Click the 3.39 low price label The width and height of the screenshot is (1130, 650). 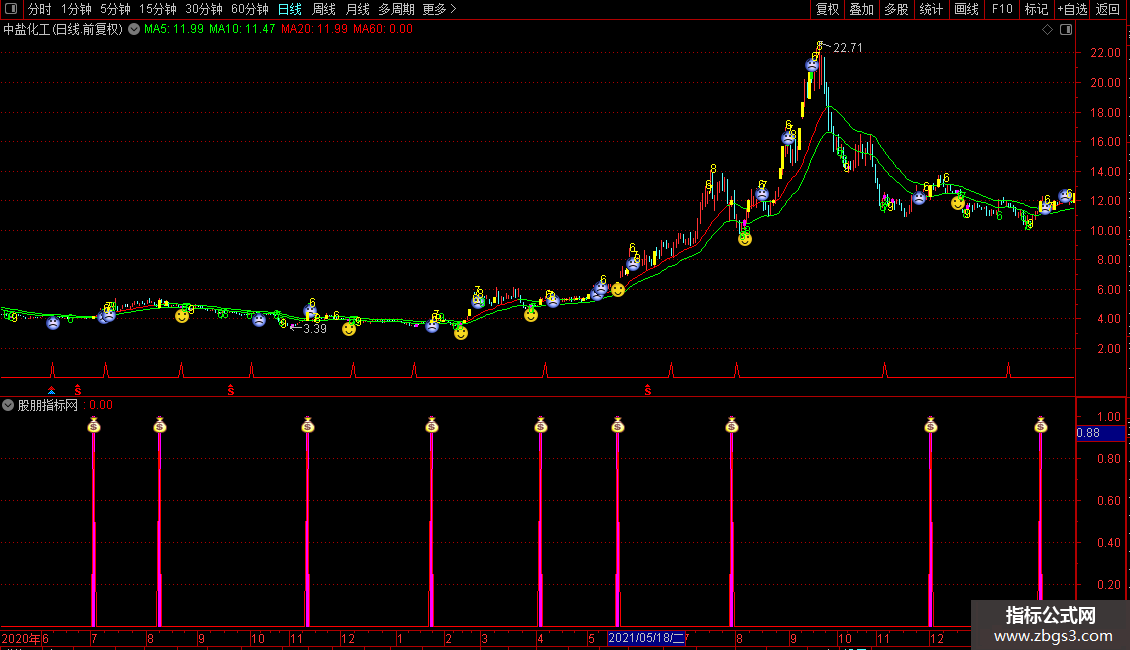[315, 329]
